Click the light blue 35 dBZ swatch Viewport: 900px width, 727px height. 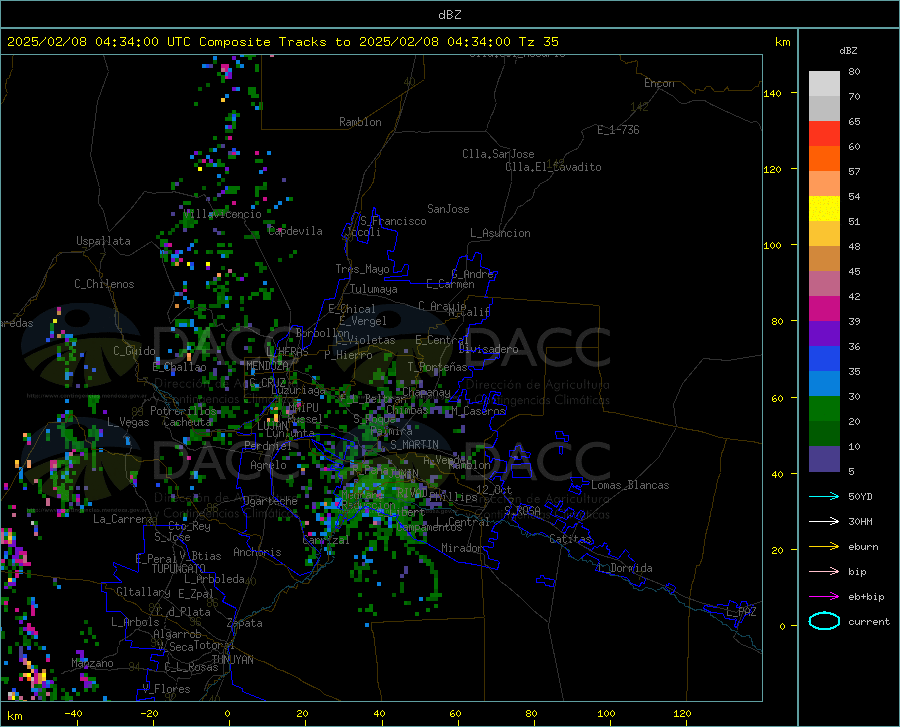point(824,384)
